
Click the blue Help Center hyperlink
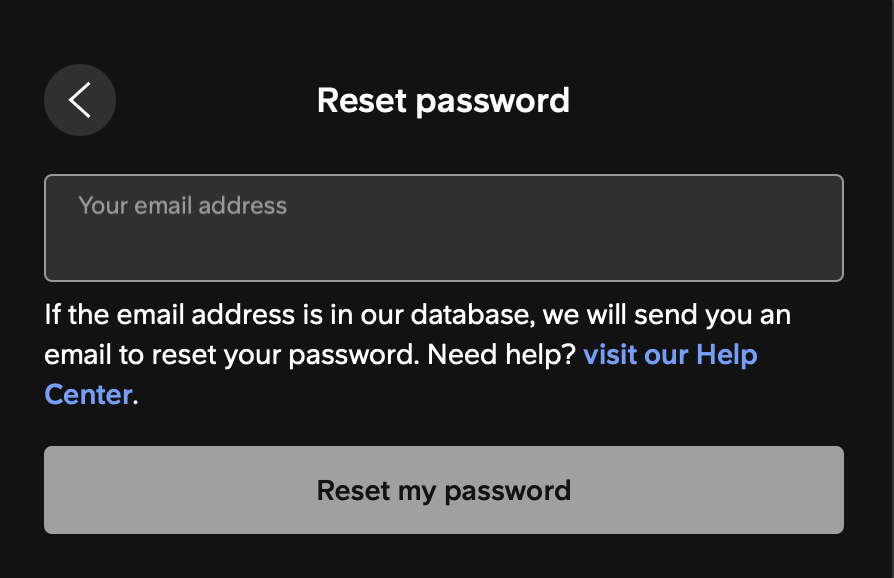(670, 355)
